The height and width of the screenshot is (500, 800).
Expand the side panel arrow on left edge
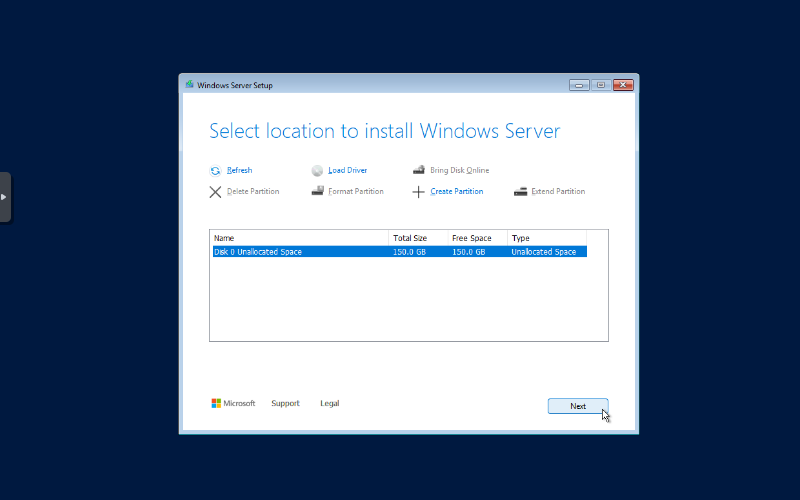(4, 197)
